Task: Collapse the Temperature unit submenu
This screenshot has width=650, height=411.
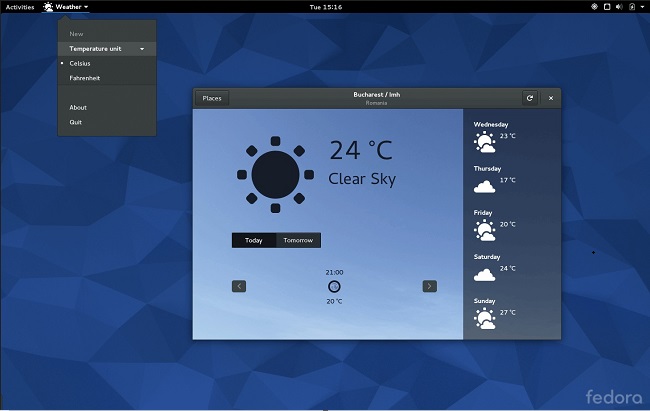Action: [x=106, y=48]
